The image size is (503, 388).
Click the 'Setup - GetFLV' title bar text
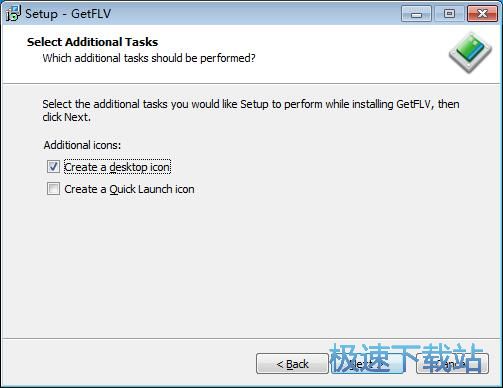(68, 14)
